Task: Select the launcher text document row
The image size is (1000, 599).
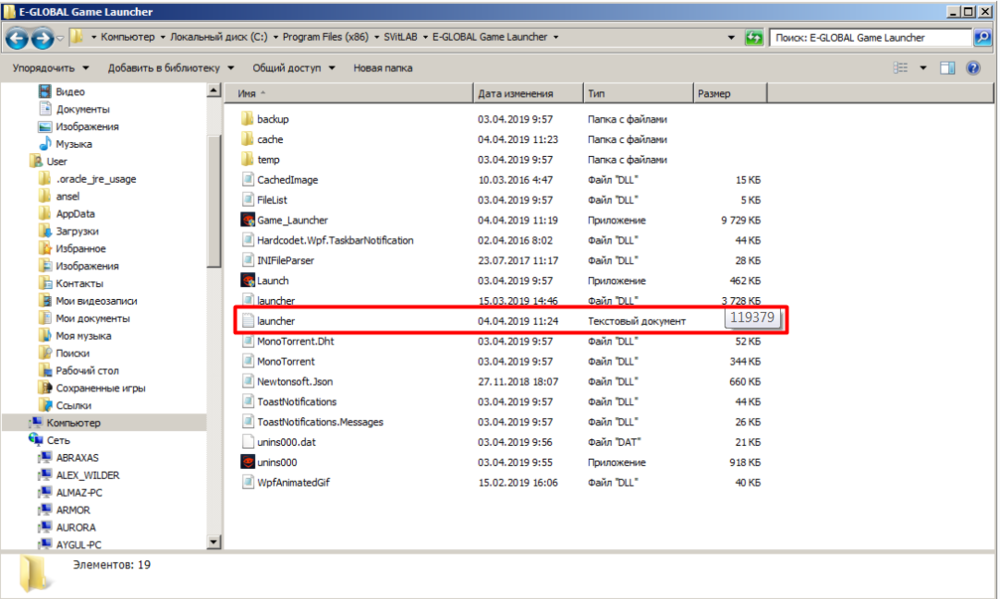Action: [276, 321]
